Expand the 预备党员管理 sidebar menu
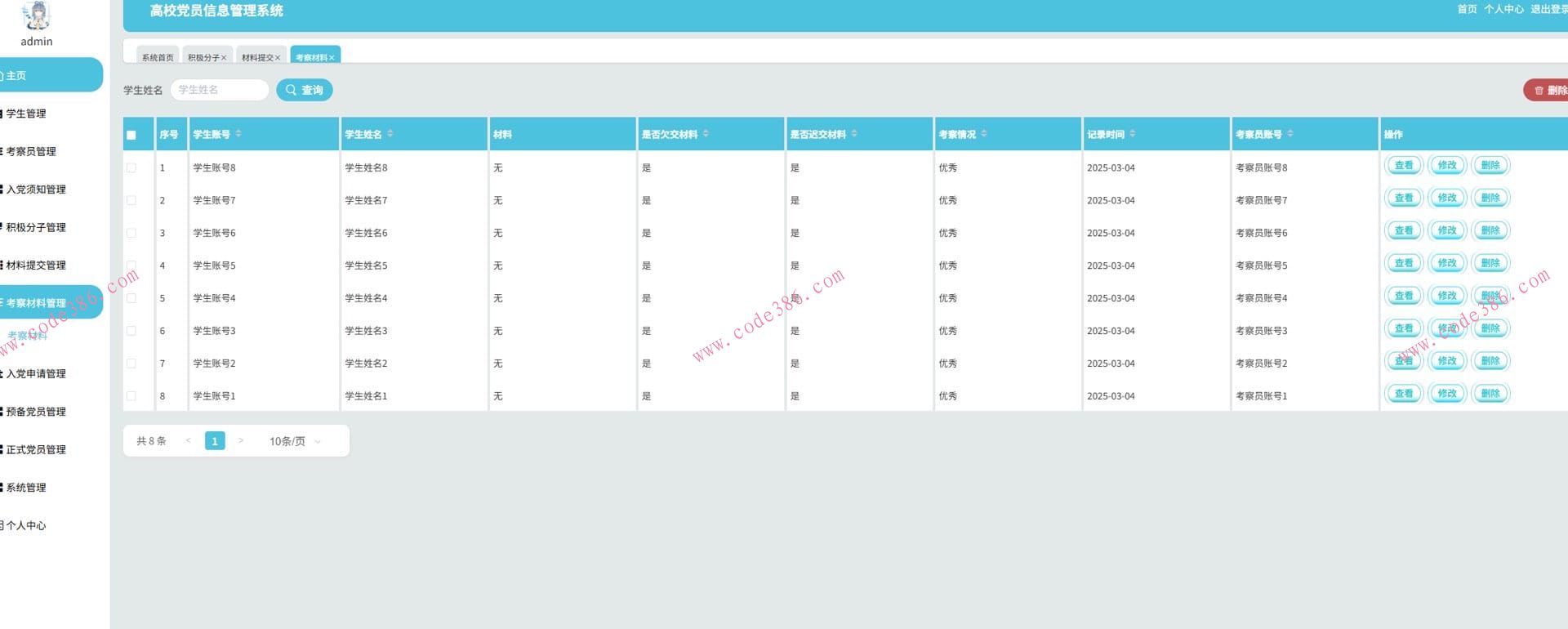 pos(51,412)
